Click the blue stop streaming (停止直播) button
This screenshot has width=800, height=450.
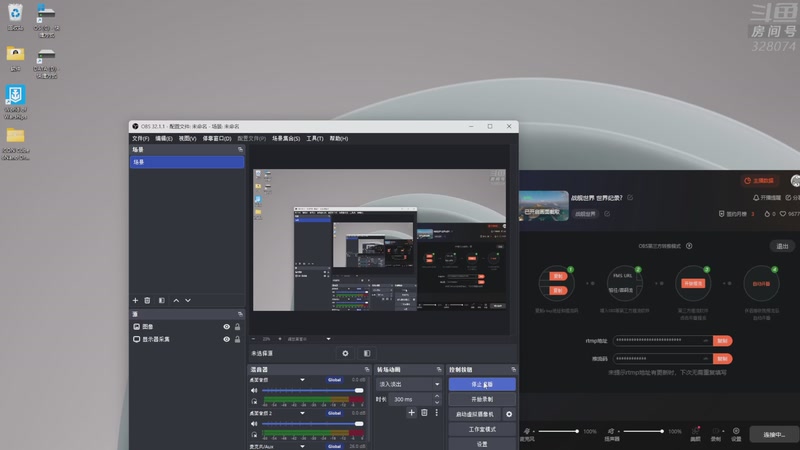point(482,384)
